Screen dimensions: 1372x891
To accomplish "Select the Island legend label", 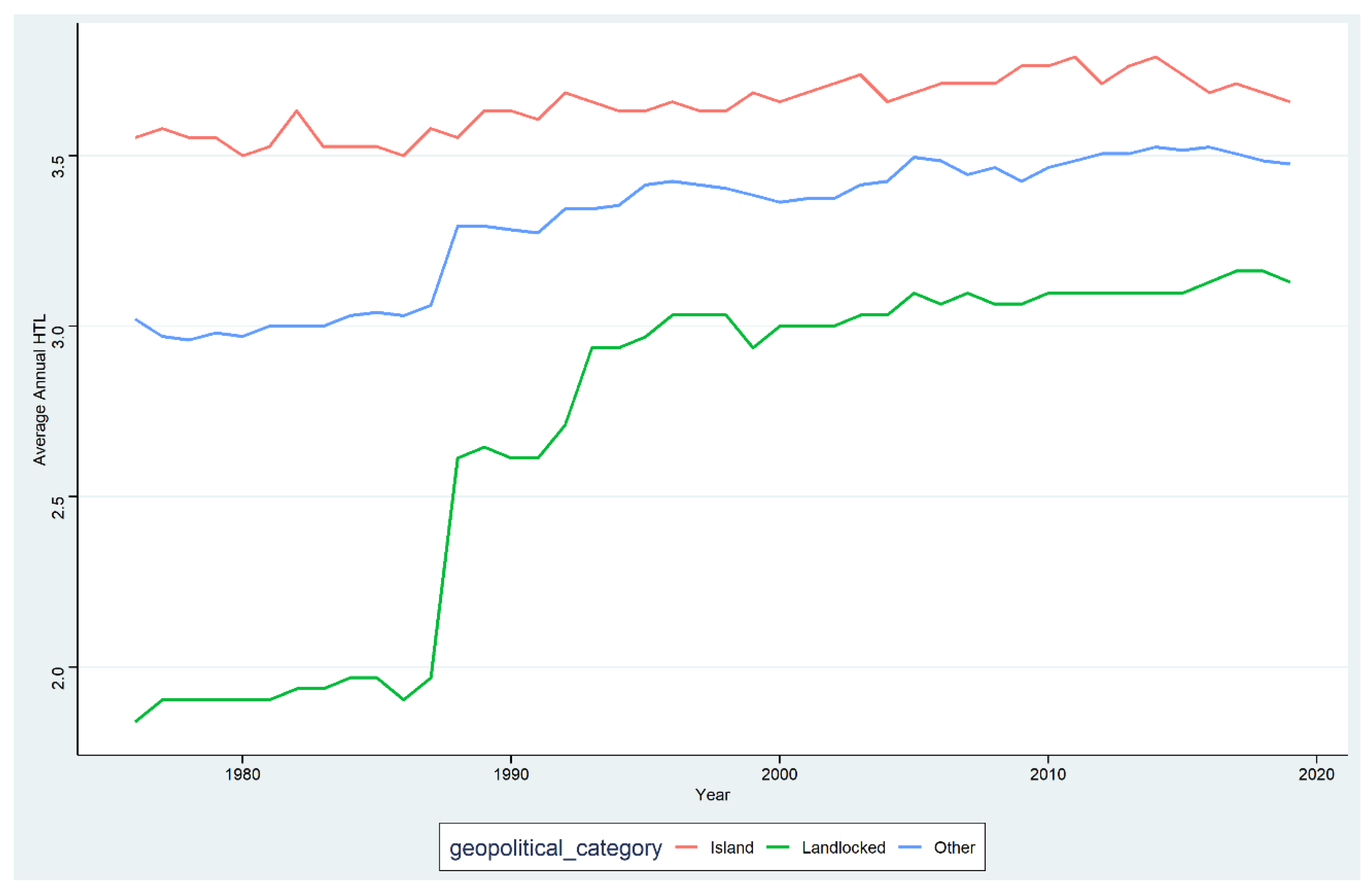I will [732, 848].
